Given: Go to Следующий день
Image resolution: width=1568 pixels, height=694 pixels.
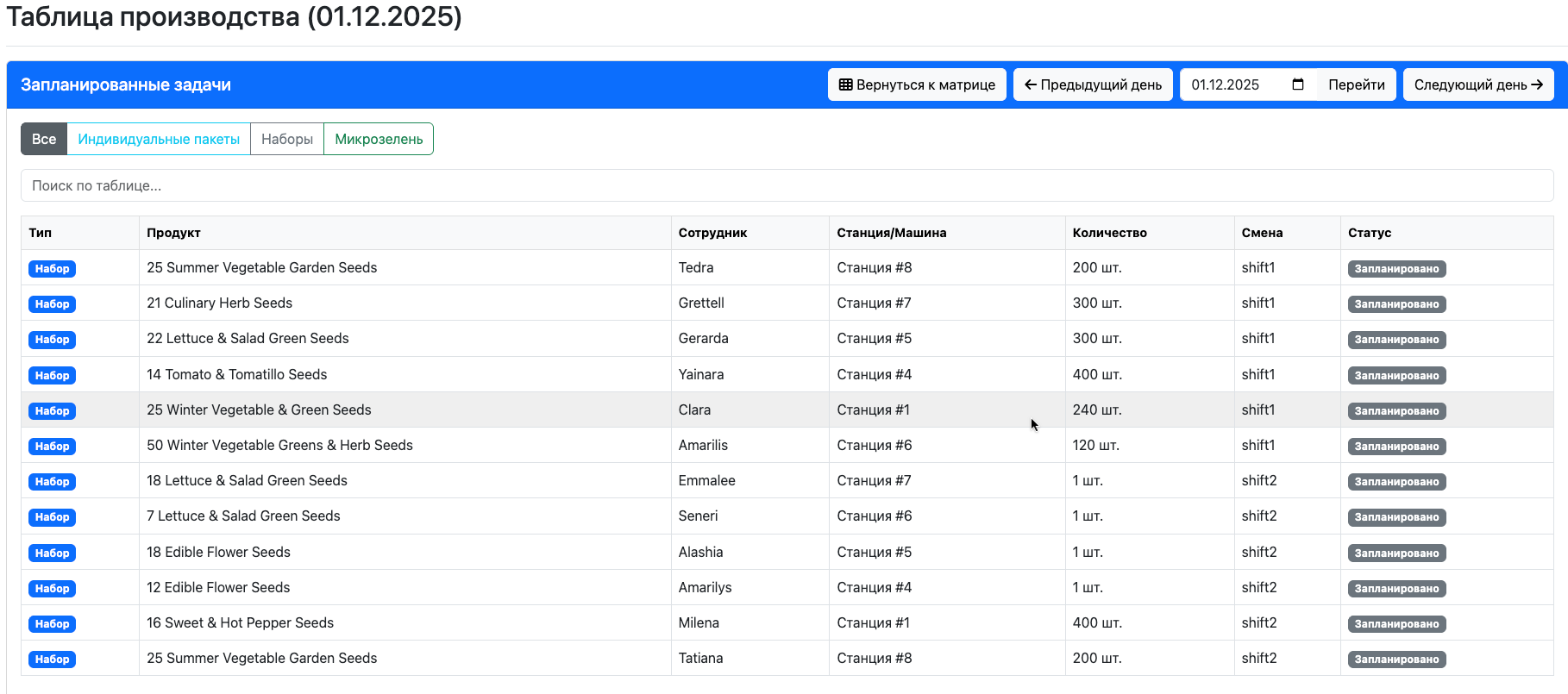Looking at the screenshot, I should pyautogui.click(x=1477, y=84).
